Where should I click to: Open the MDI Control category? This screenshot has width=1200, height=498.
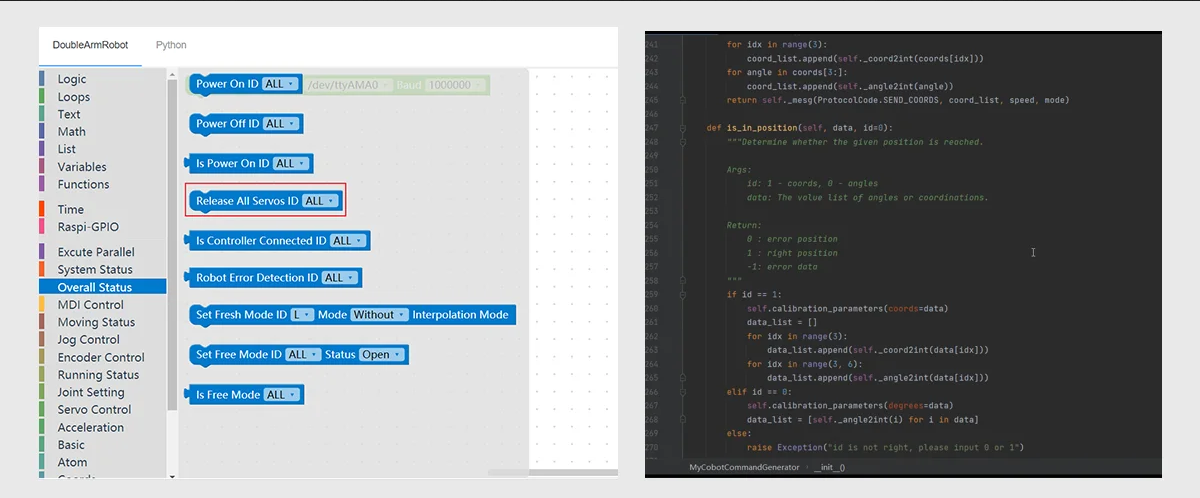tap(90, 305)
